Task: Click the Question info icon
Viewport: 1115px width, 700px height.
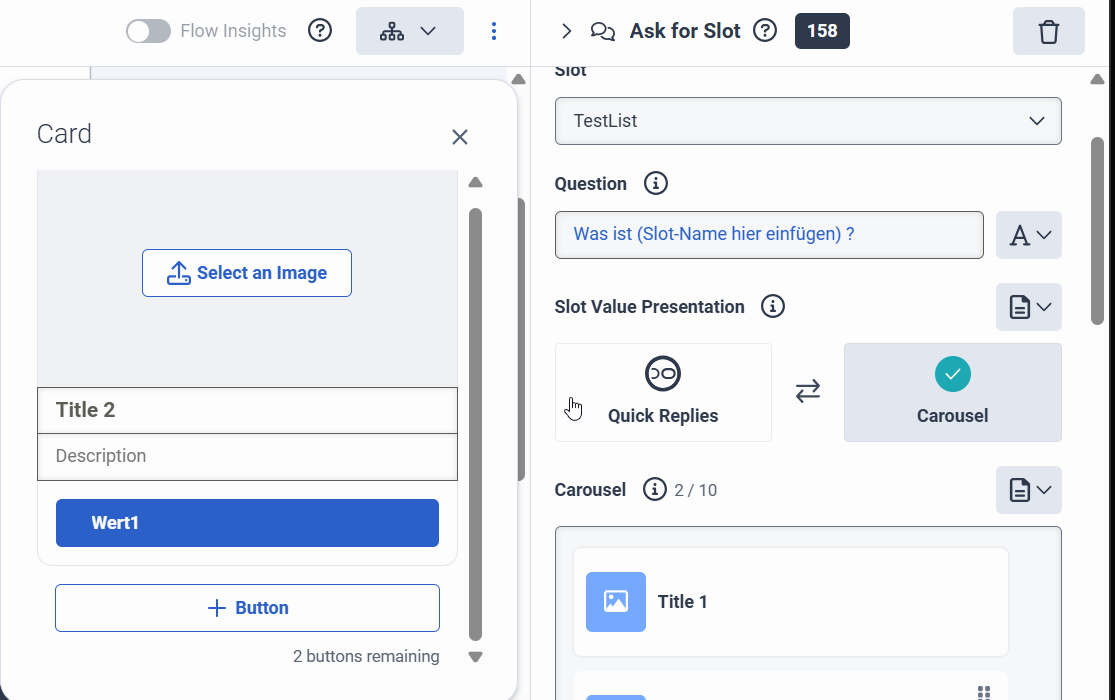Action: 656,184
